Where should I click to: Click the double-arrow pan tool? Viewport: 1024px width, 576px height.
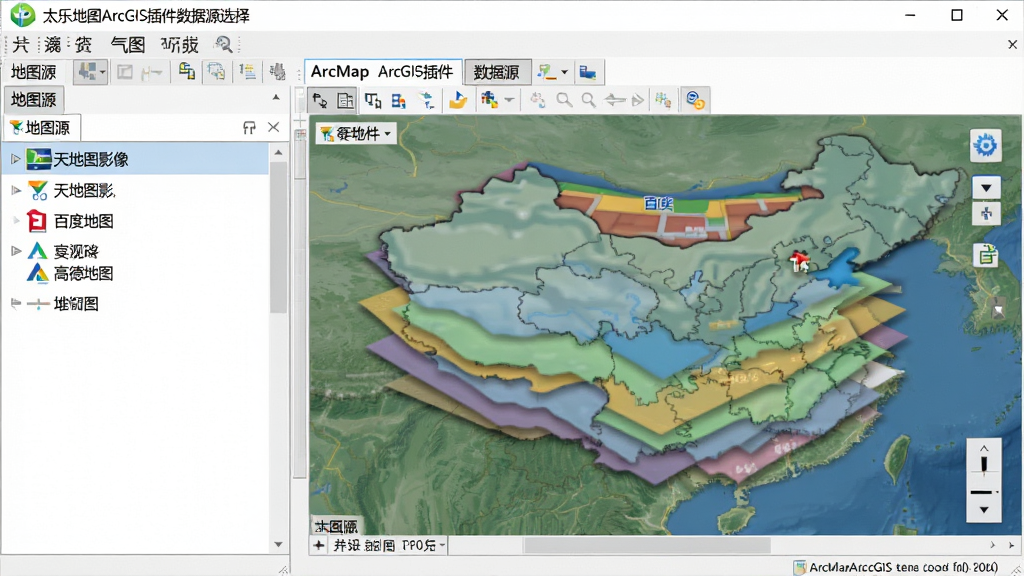point(615,100)
